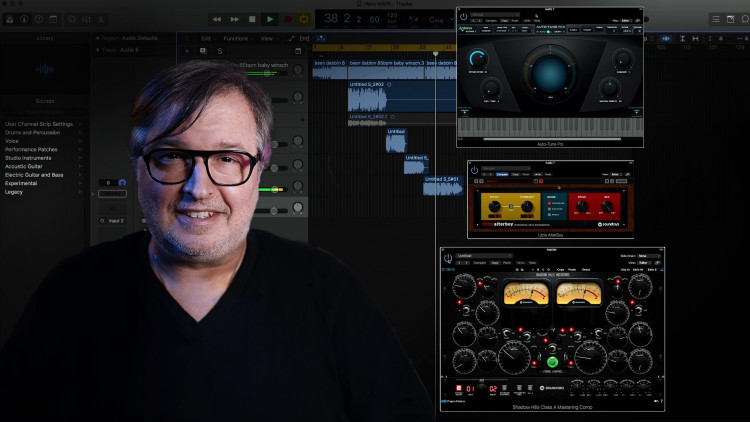Viewport: 750px width, 422px height.
Task: Click Auto-Tune Pro Flex-Tune knob
Action: pyautogui.click(x=491, y=88)
